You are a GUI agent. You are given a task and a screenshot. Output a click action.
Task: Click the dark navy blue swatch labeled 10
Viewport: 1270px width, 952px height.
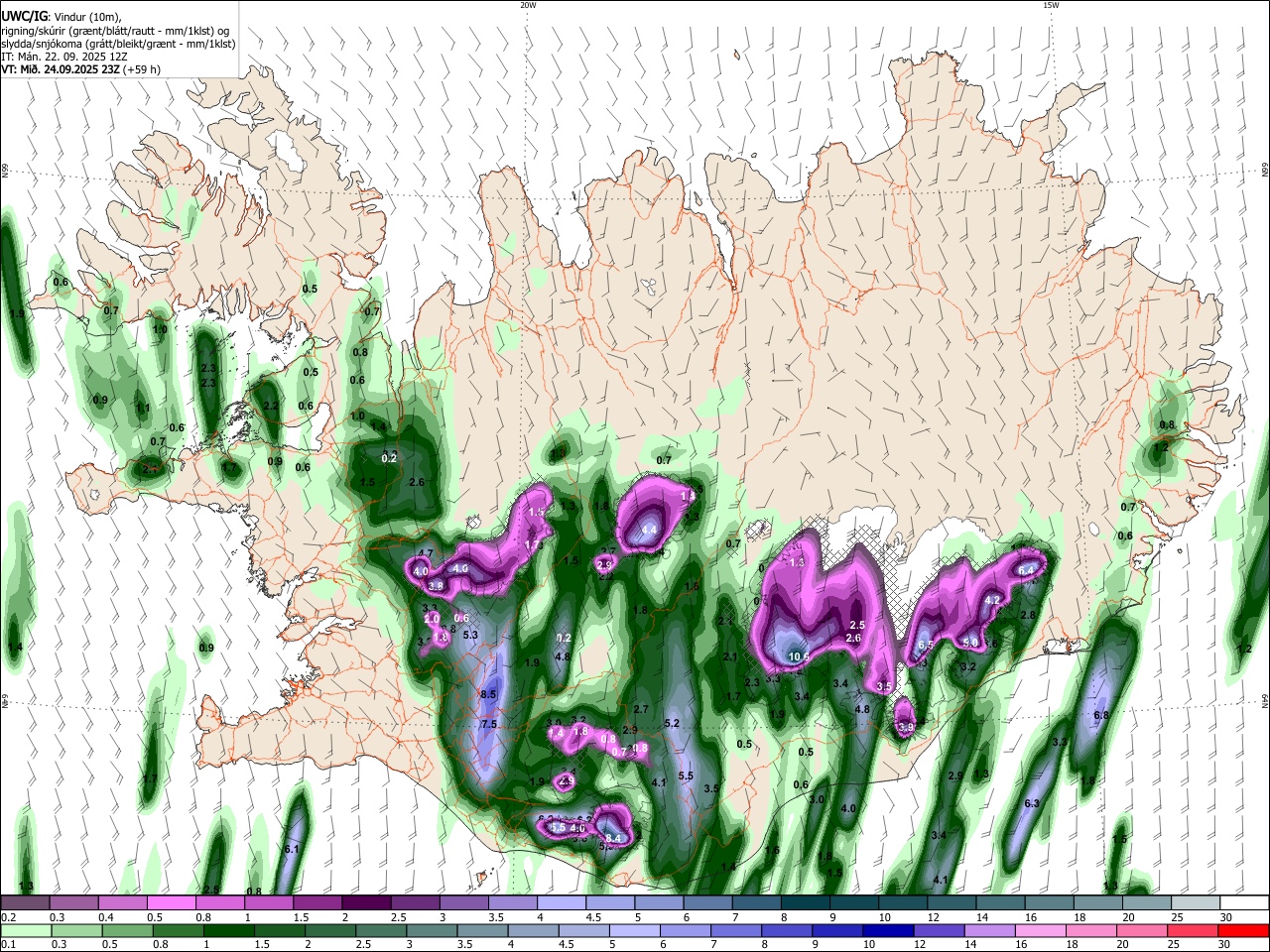pos(886,930)
